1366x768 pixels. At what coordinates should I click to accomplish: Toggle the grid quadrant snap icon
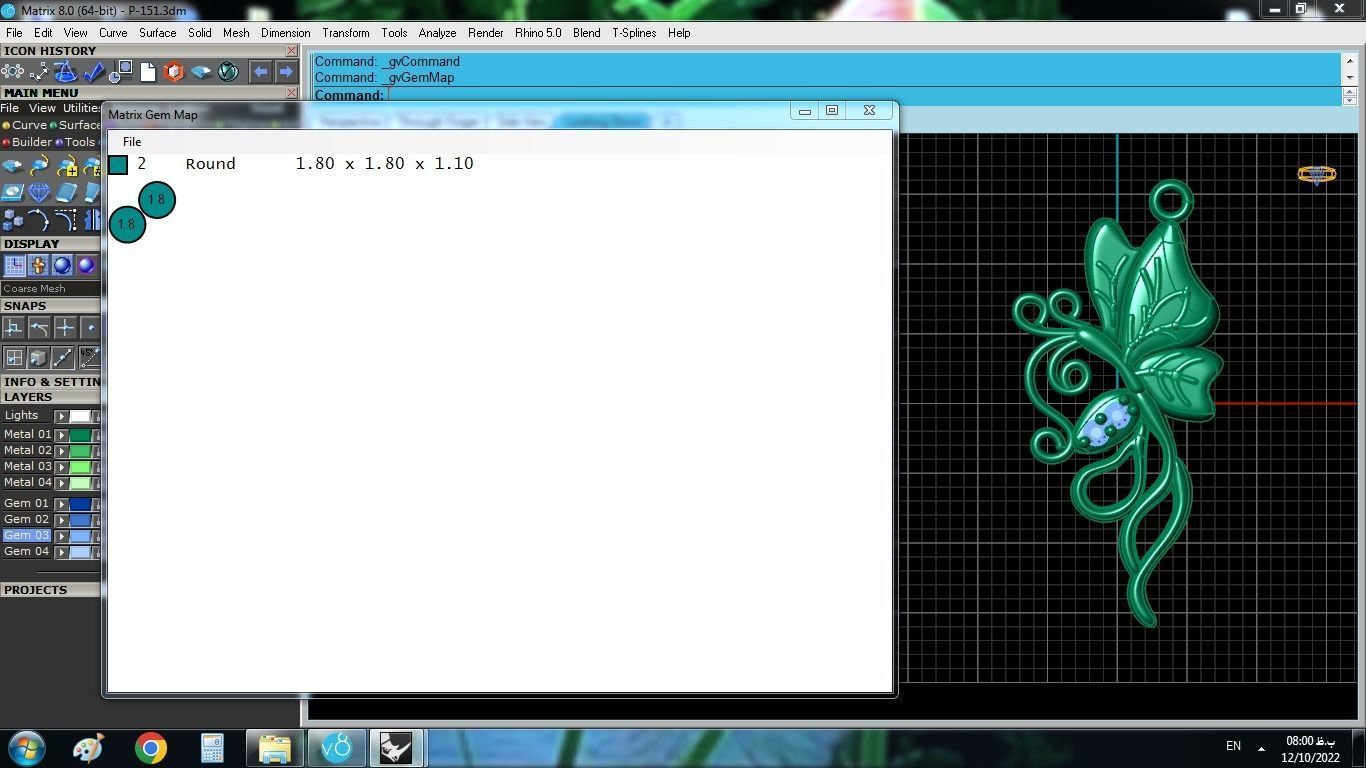(x=14, y=357)
